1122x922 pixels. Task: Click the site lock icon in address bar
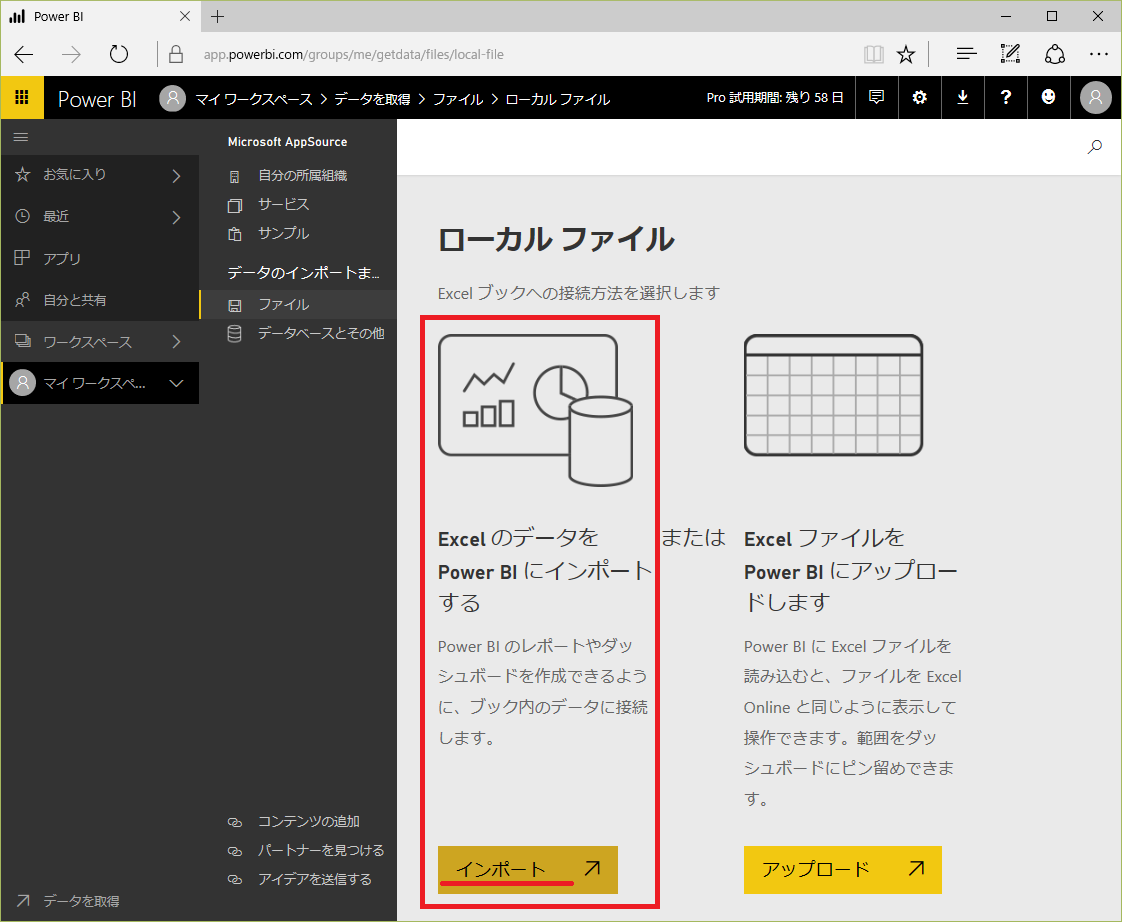coord(175,54)
